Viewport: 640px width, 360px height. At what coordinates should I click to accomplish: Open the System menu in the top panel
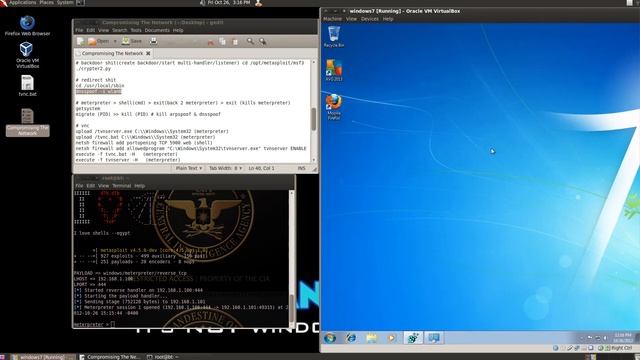point(65,2)
